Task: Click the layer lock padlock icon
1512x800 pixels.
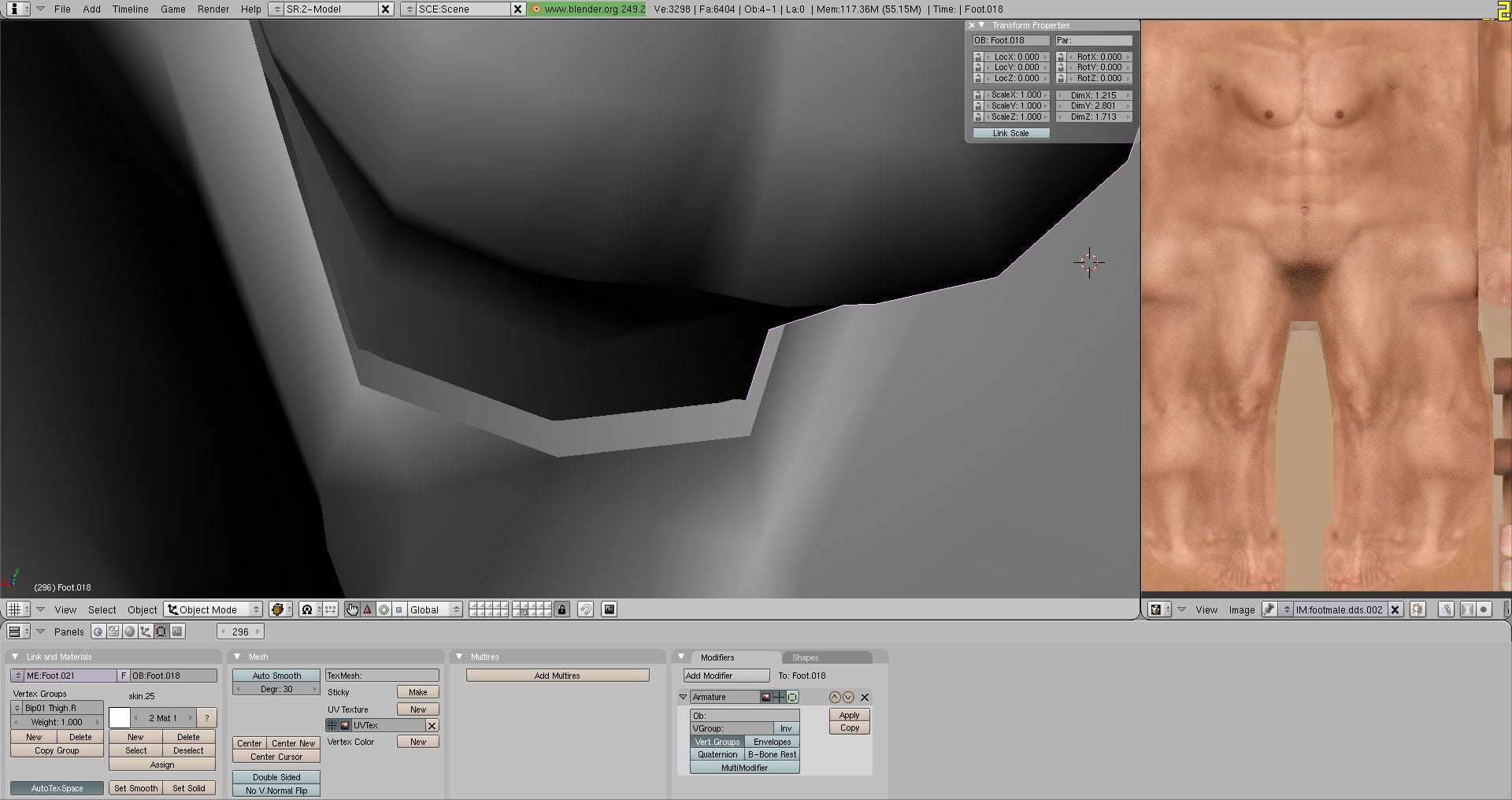Action: 561,609
